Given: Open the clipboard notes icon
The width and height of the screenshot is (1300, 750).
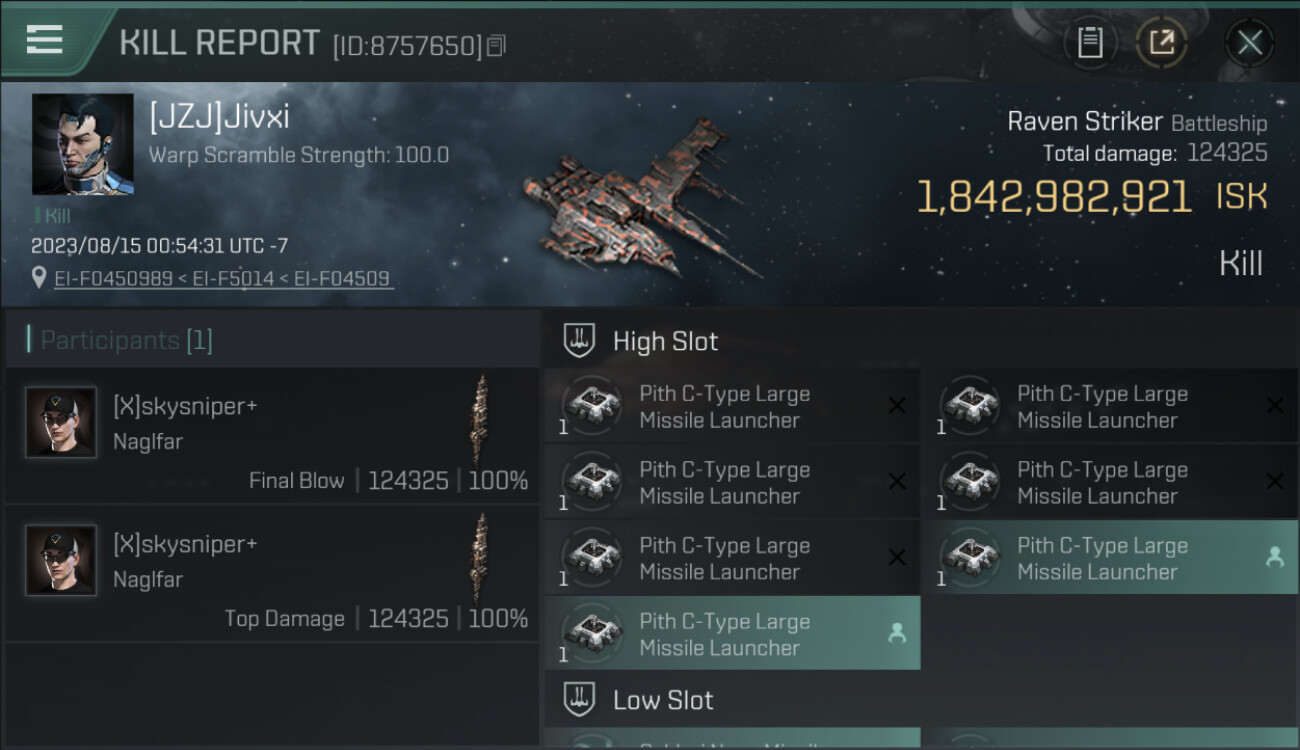Looking at the screenshot, I should coord(1090,43).
